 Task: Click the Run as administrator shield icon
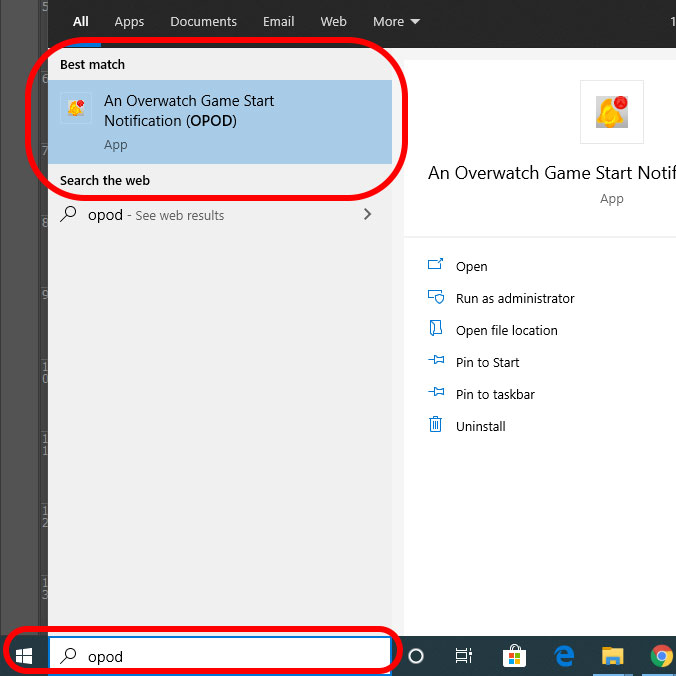[x=436, y=297]
